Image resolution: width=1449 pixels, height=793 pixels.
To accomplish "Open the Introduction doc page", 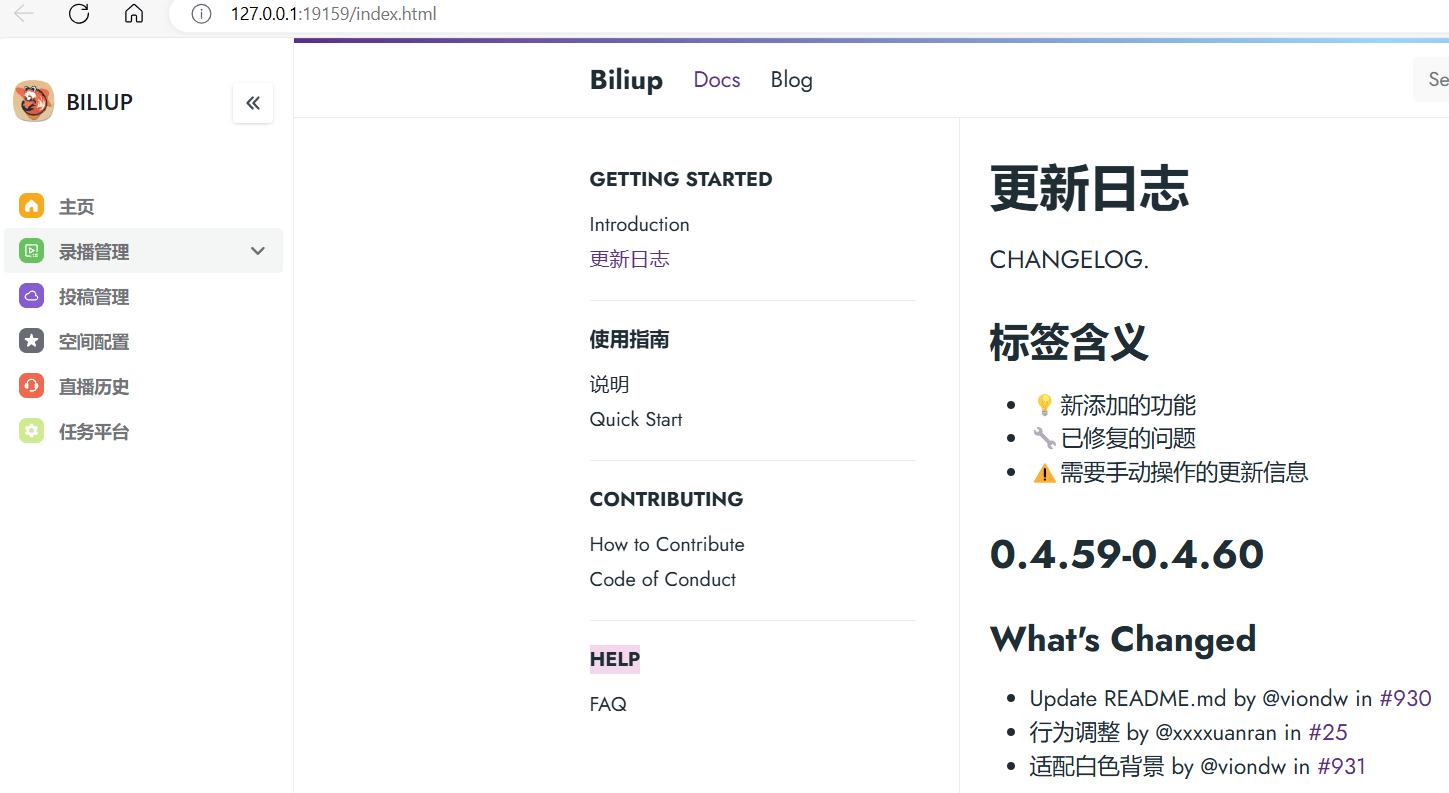I will tap(639, 224).
